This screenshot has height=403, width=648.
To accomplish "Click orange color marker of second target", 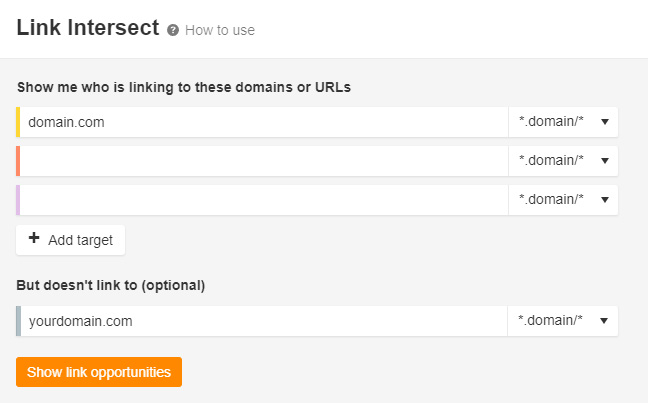I will coord(18,161).
